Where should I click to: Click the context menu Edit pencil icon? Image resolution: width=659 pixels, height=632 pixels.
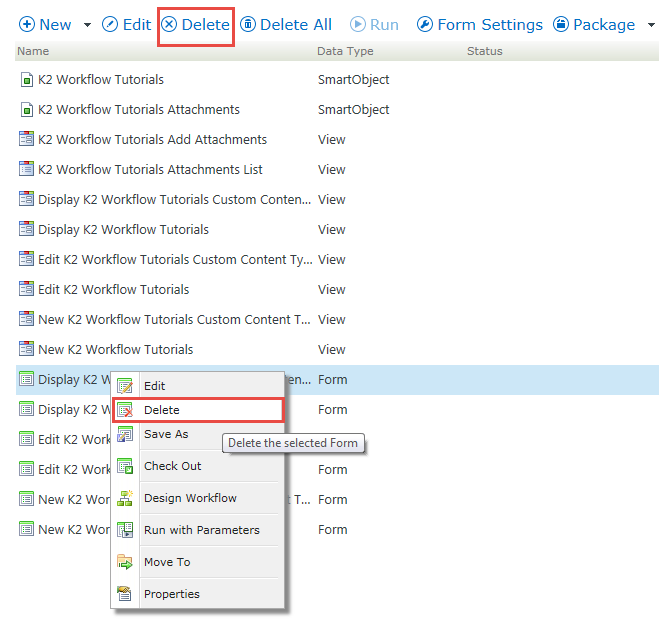pyautogui.click(x=125, y=386)
